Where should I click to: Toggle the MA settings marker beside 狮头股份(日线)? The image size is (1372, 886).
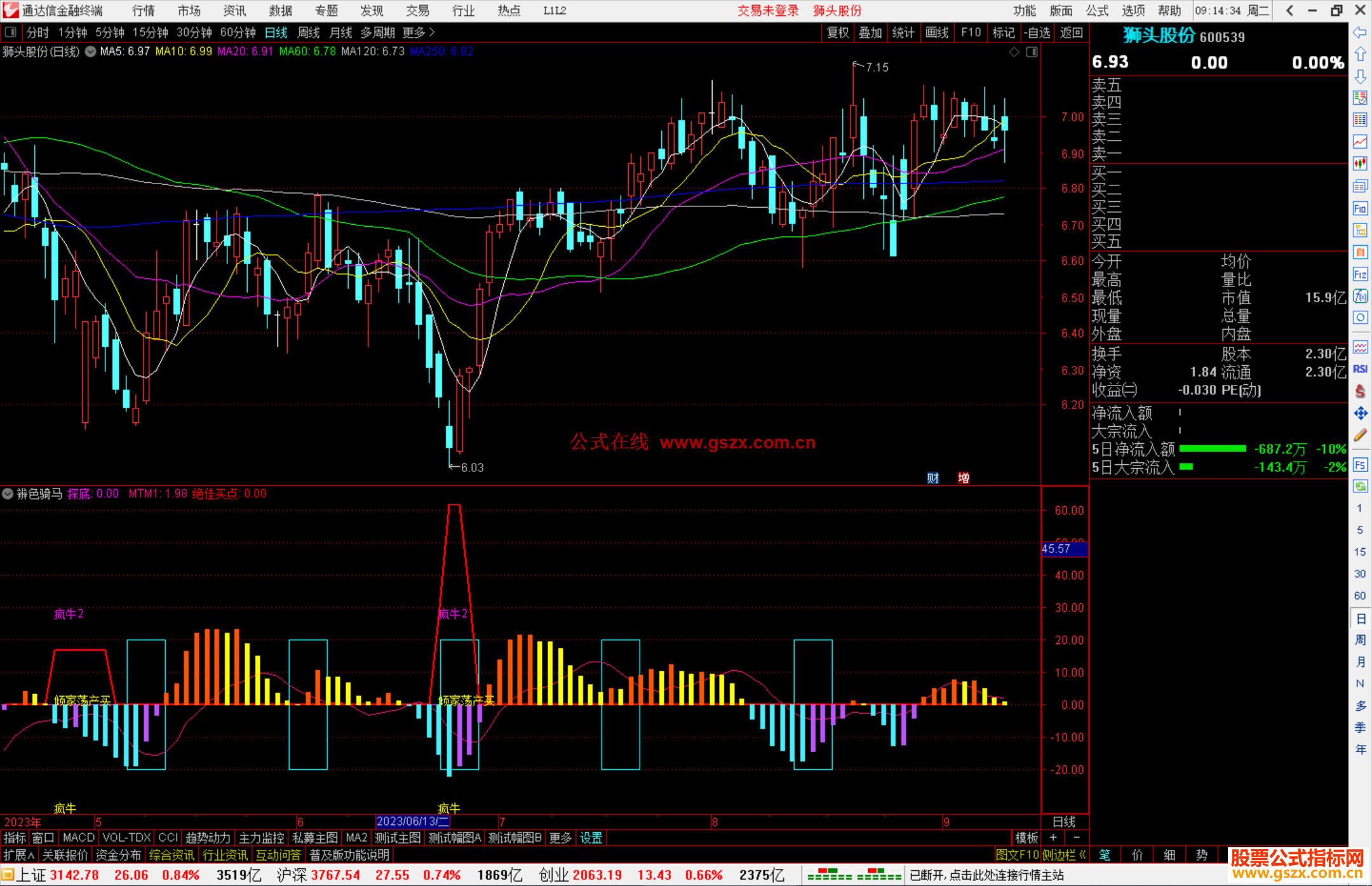(x=91, y=51)
